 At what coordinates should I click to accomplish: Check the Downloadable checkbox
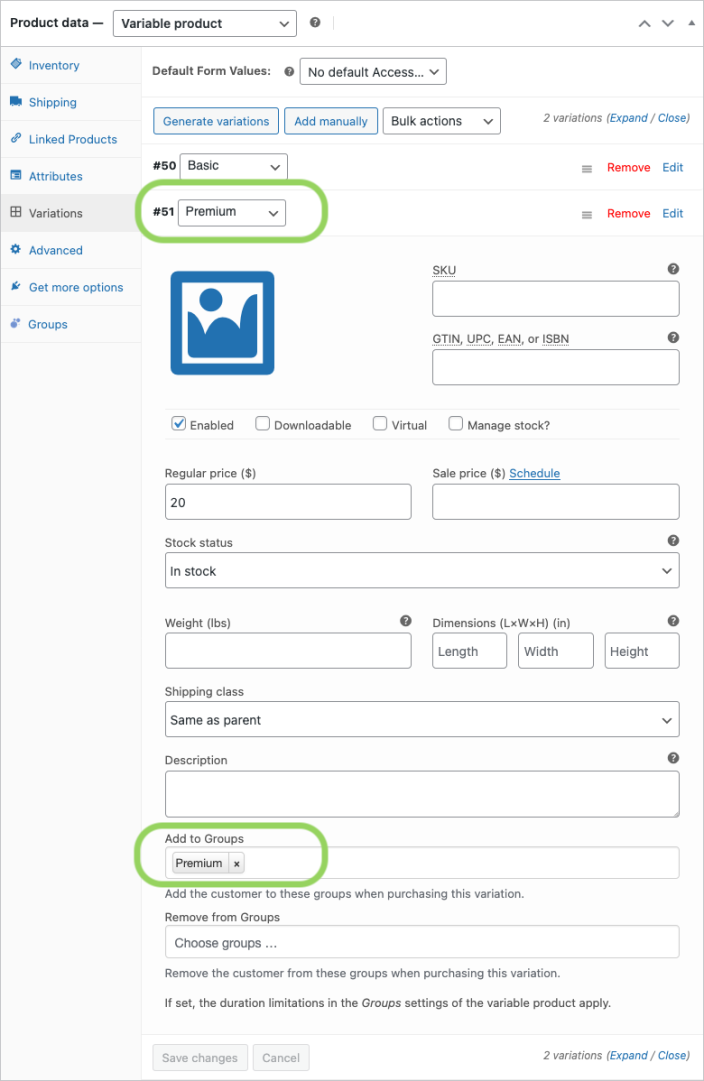(263, 423)
